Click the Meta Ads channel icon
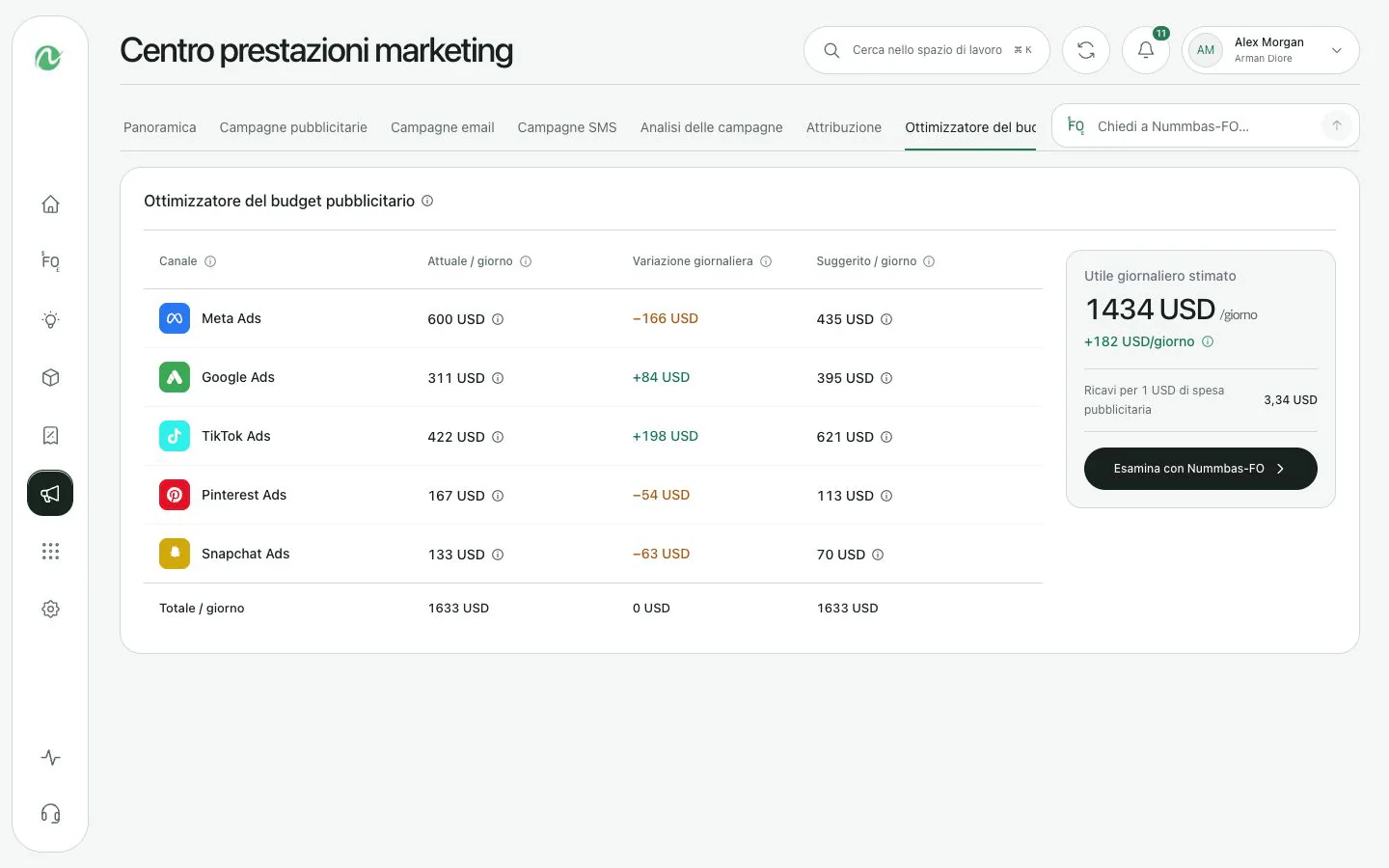This screenshot has height=868, width=1389. coord(175,318)
